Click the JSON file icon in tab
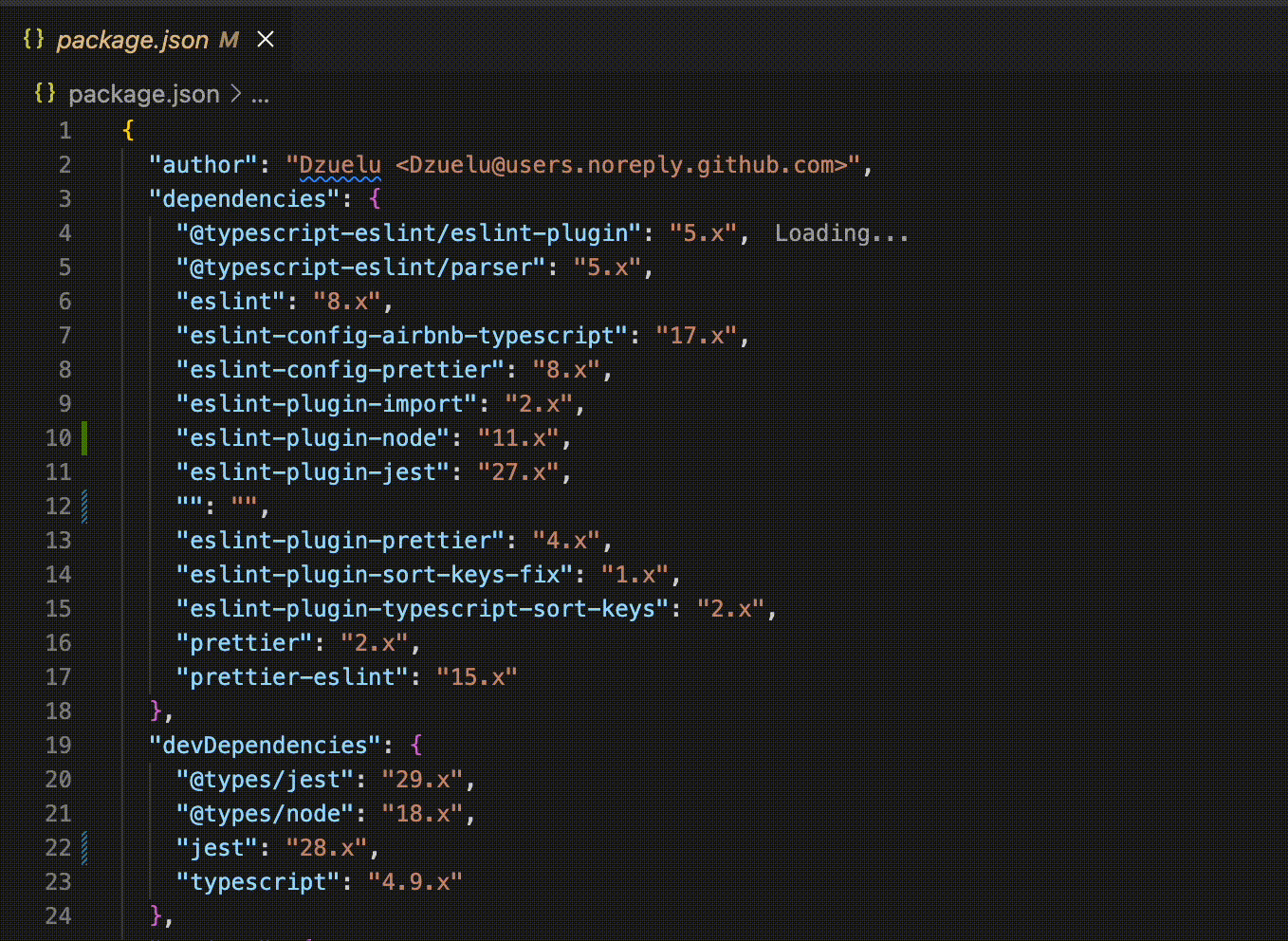Viewport: 1288px width, 941px height. tap(33, 39)
